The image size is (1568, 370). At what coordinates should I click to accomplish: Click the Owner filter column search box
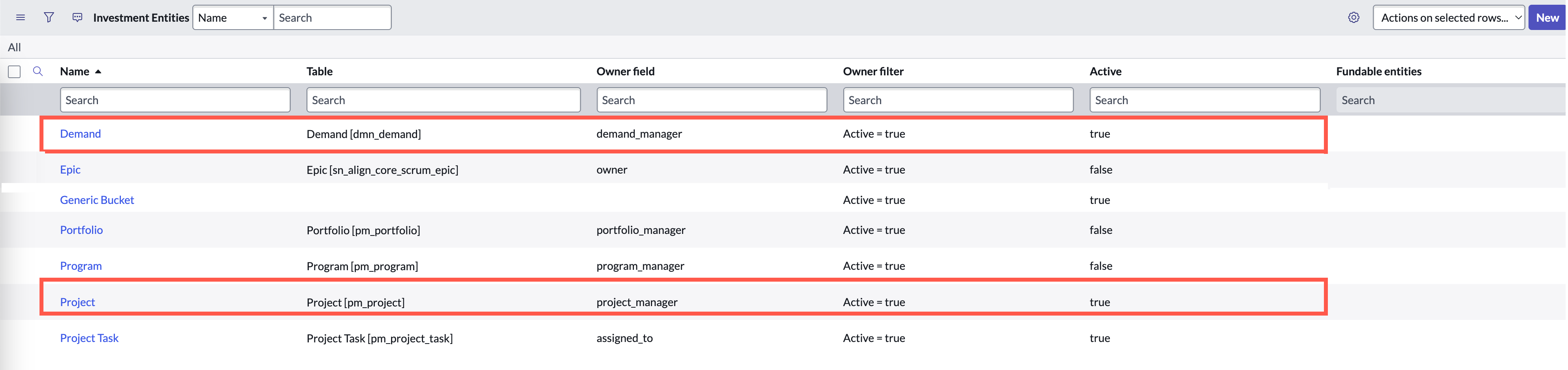pos(958,100)
